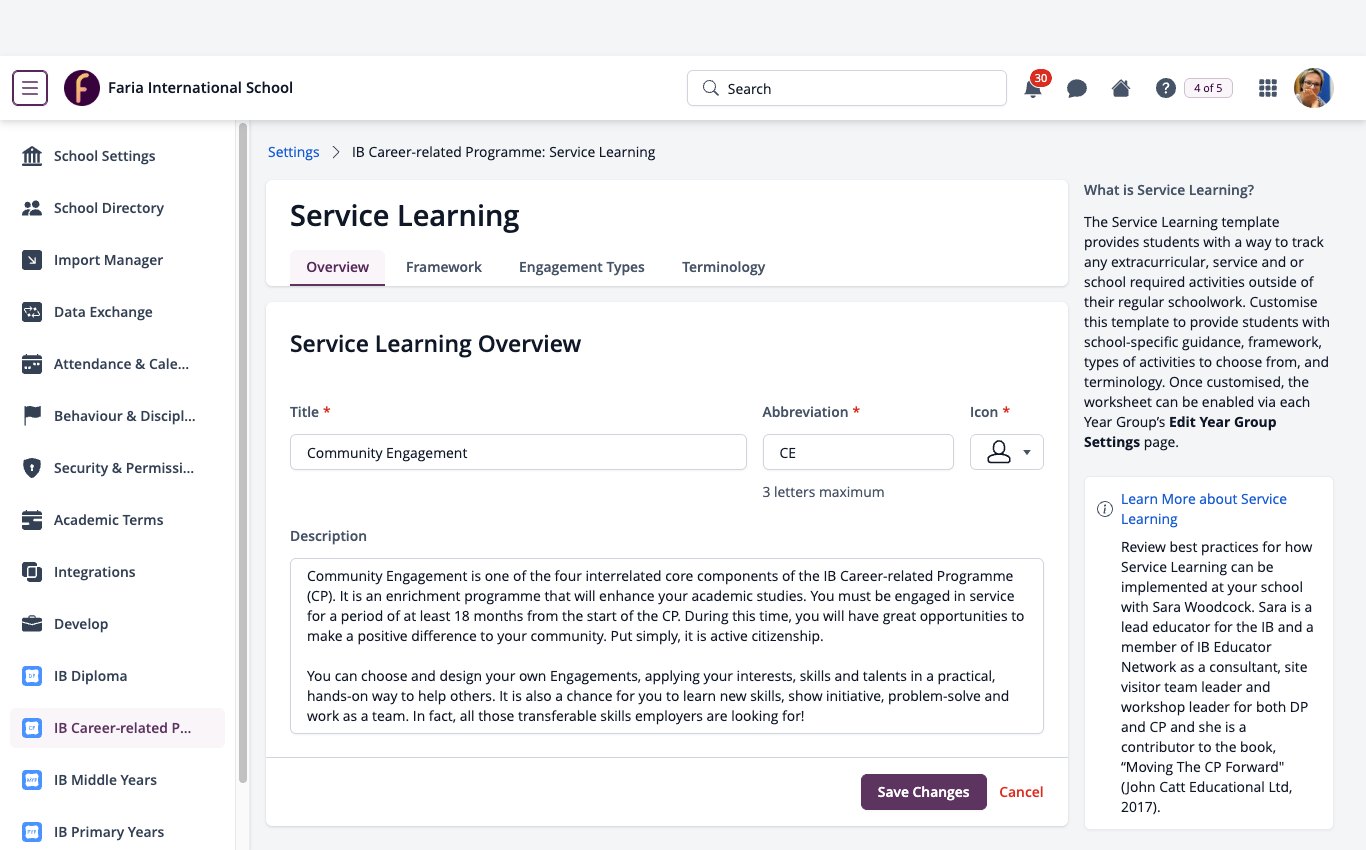1366x850 pixels.
Task: Click the 4 of 5 progress badge
Action: coord(1208,88)
